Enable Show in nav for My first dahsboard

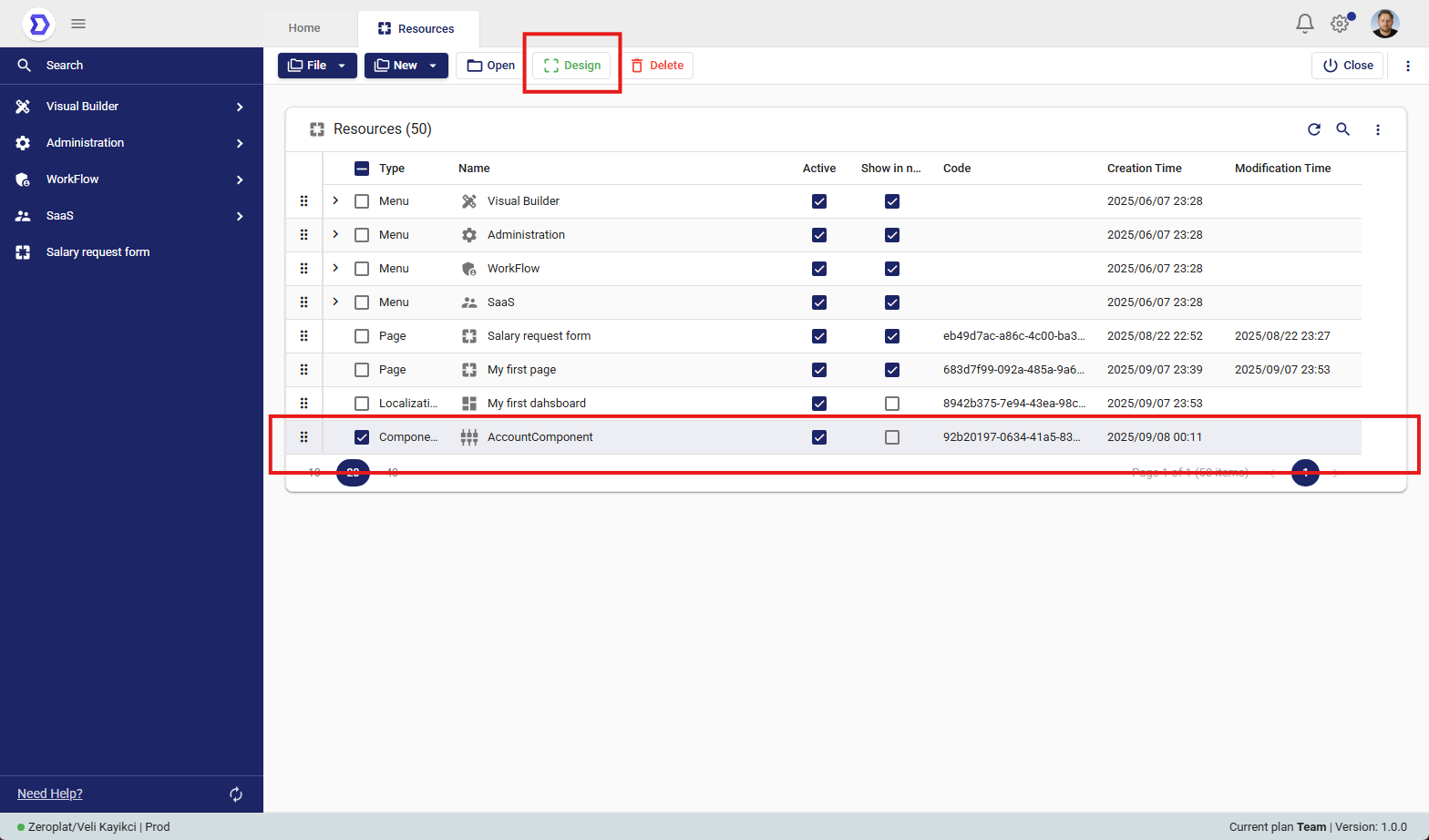tap(891, 404)
